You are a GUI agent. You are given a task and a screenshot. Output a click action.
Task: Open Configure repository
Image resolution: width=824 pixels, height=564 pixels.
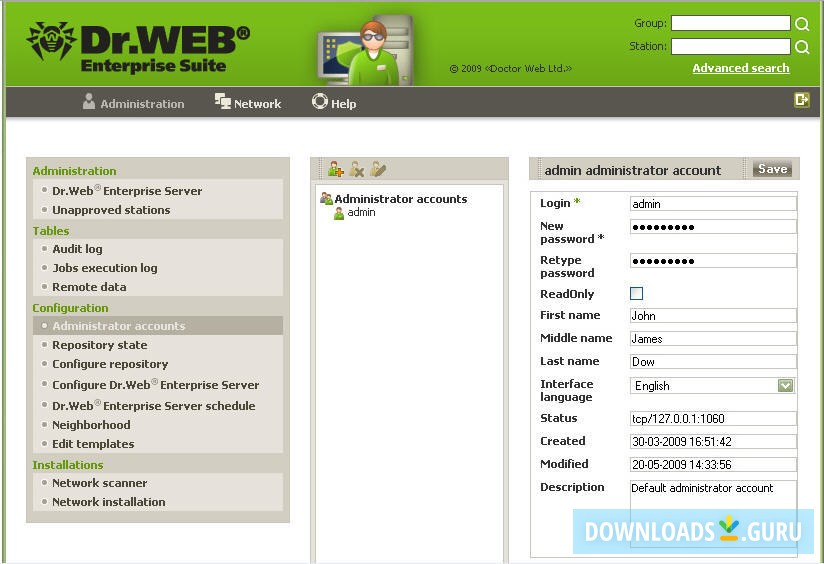110,364
